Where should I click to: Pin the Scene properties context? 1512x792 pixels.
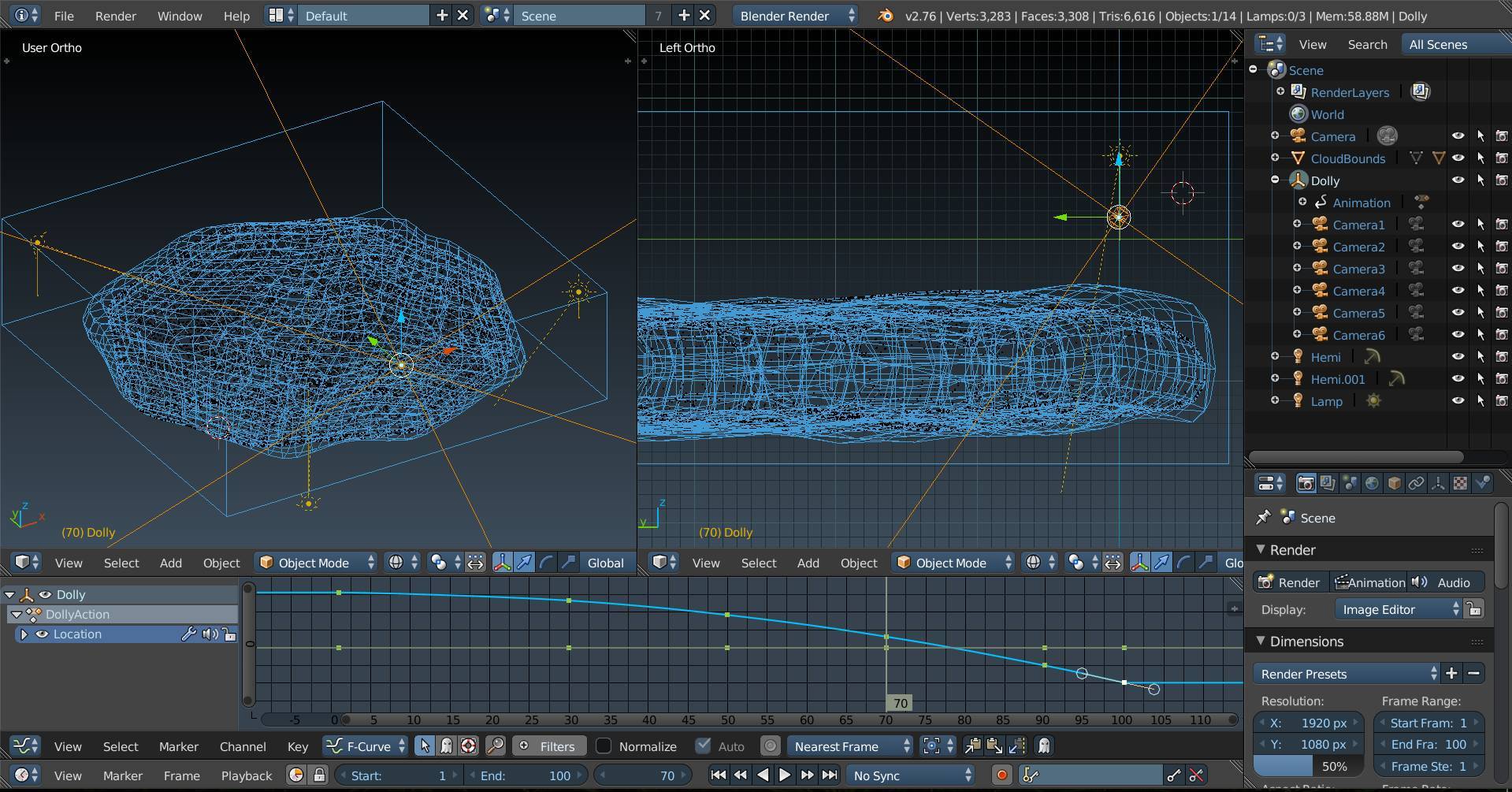pos(1263,518)
